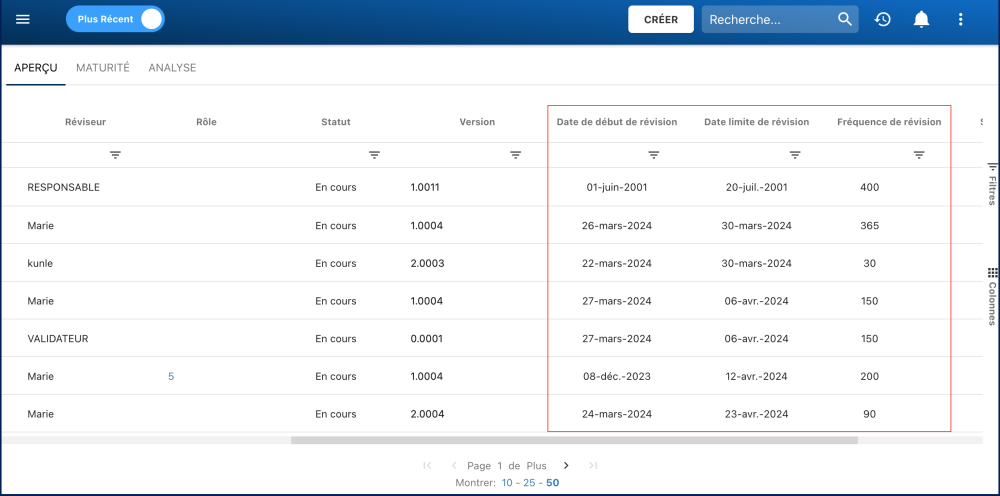Image resolution: width=1000 pixels, height=496 pixels.
Task: Expand the Colonnes side panel
Action: pos(992,296)
